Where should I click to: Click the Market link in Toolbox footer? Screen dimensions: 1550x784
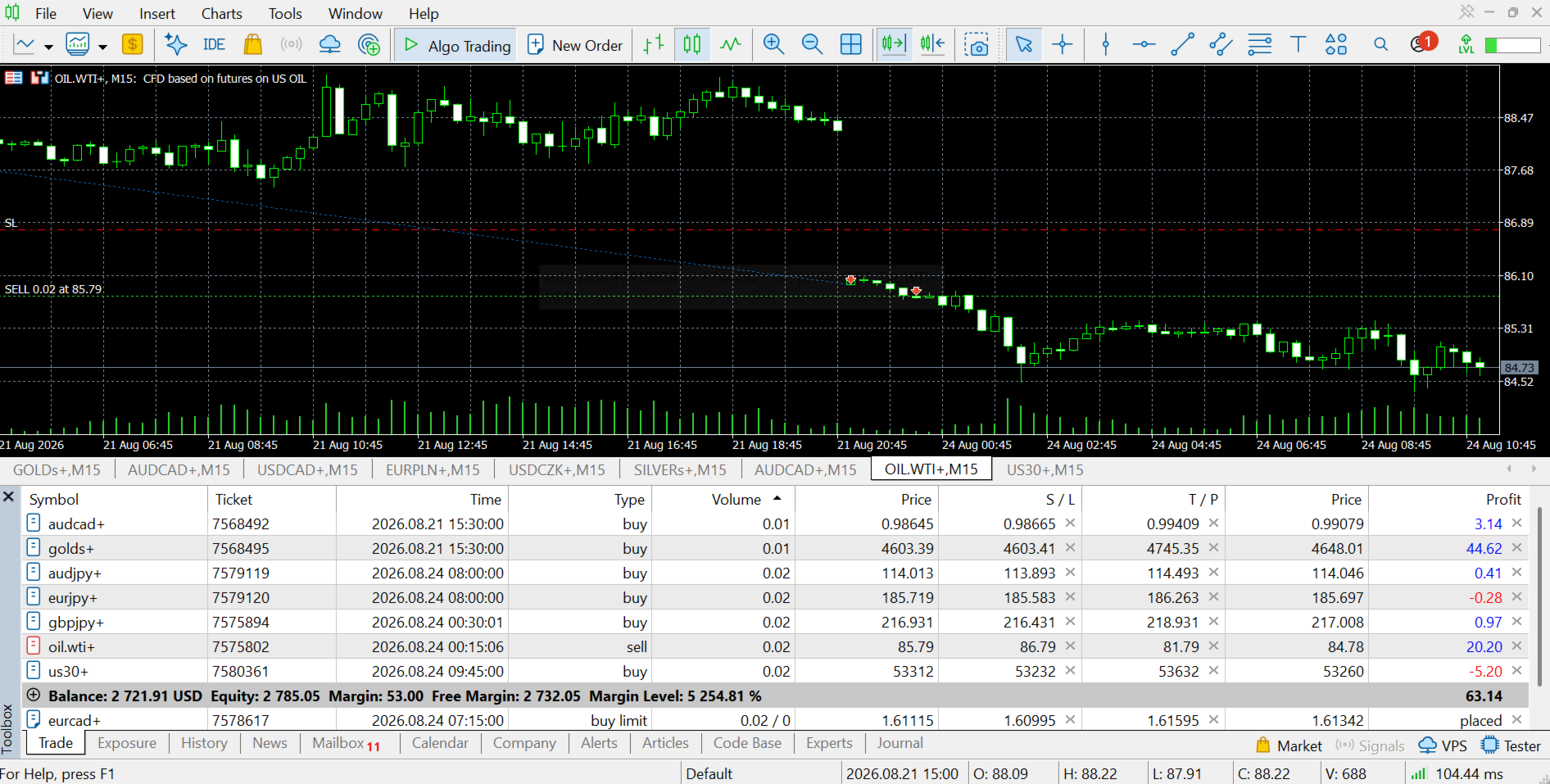point(1289,745)
